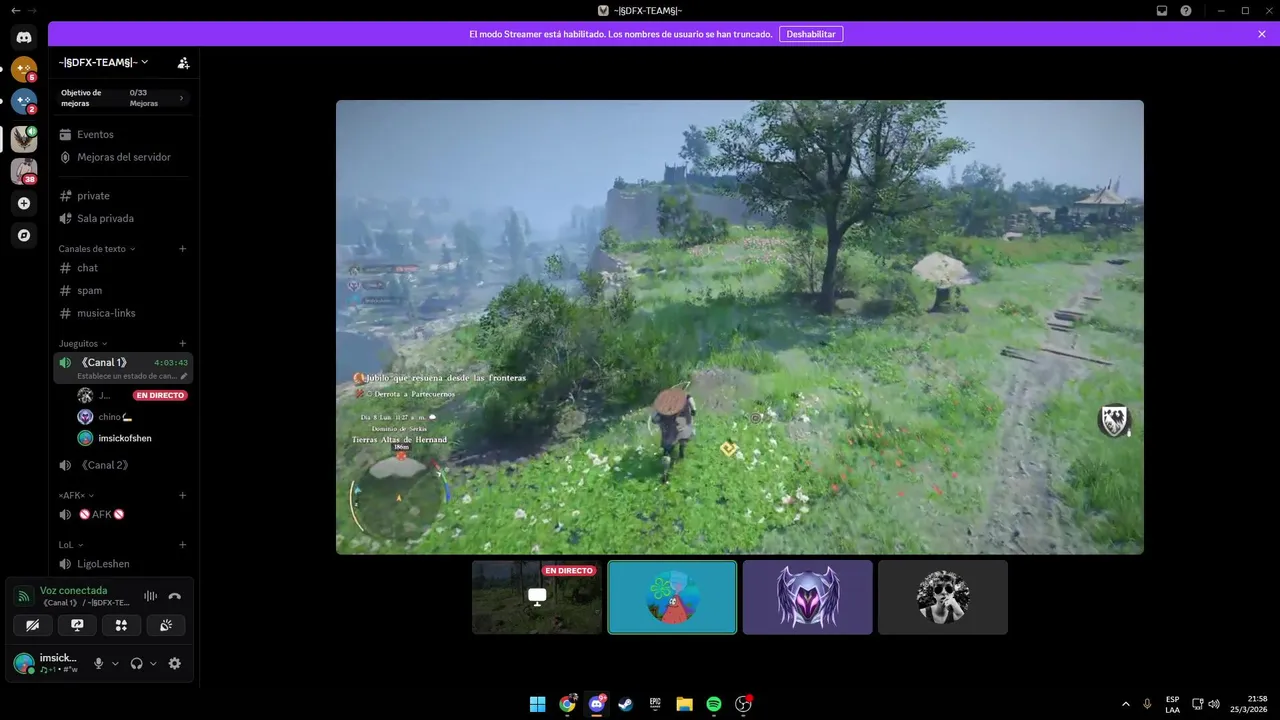Collapse the Jueguitos category
Screen dimensions: 1280x720
pos(83,343)
